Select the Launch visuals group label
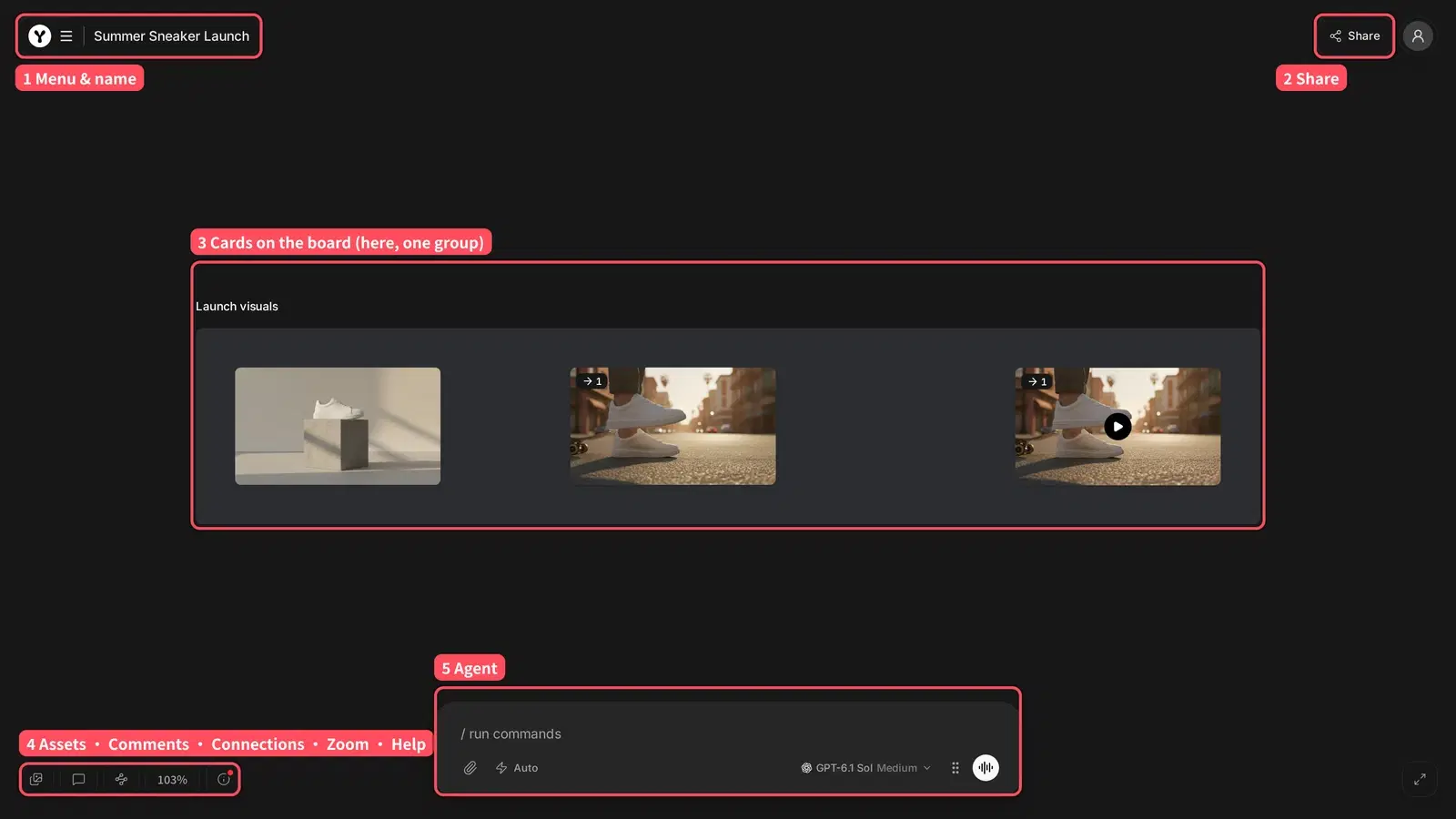Viewport: 1456px width, 819px height. point(237,307)
